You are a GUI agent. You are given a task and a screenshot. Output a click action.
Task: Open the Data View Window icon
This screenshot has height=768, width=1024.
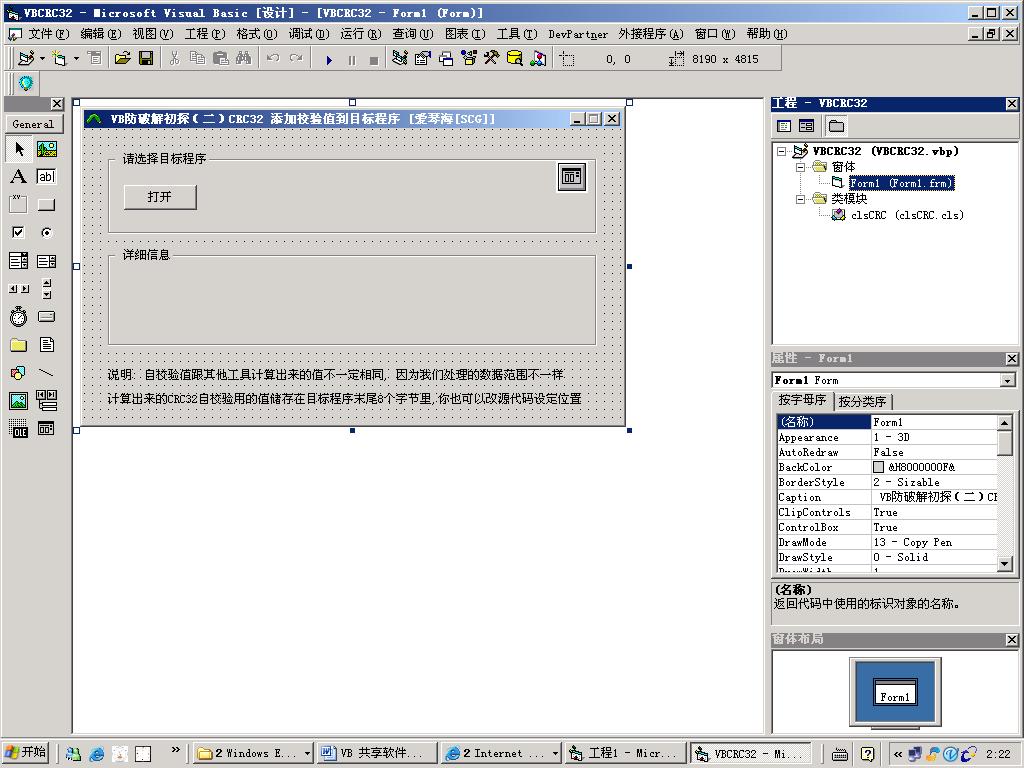pos(515,59)
